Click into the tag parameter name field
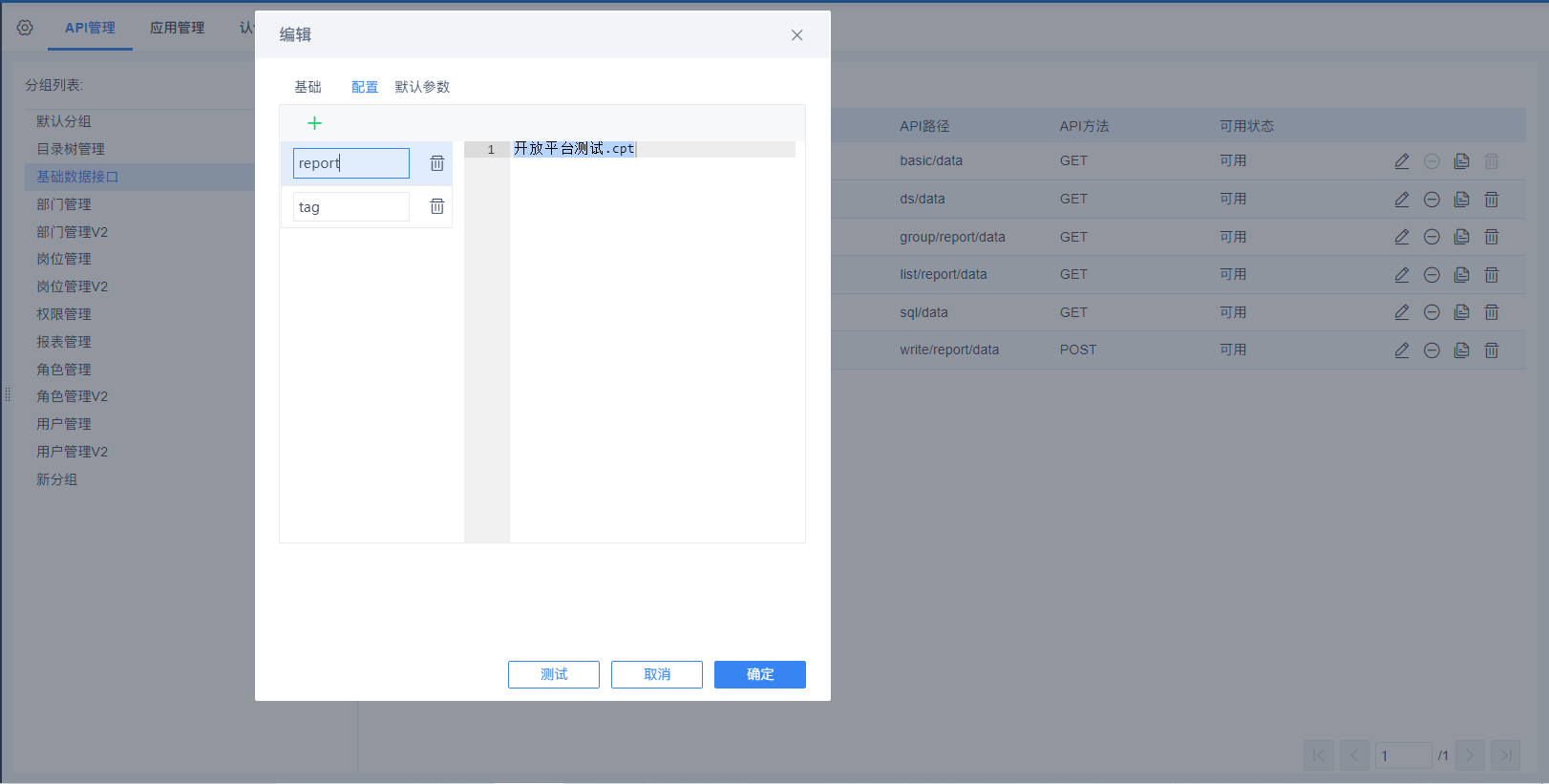Screen dimensions: 1549x784 click(x=351, y=206)
